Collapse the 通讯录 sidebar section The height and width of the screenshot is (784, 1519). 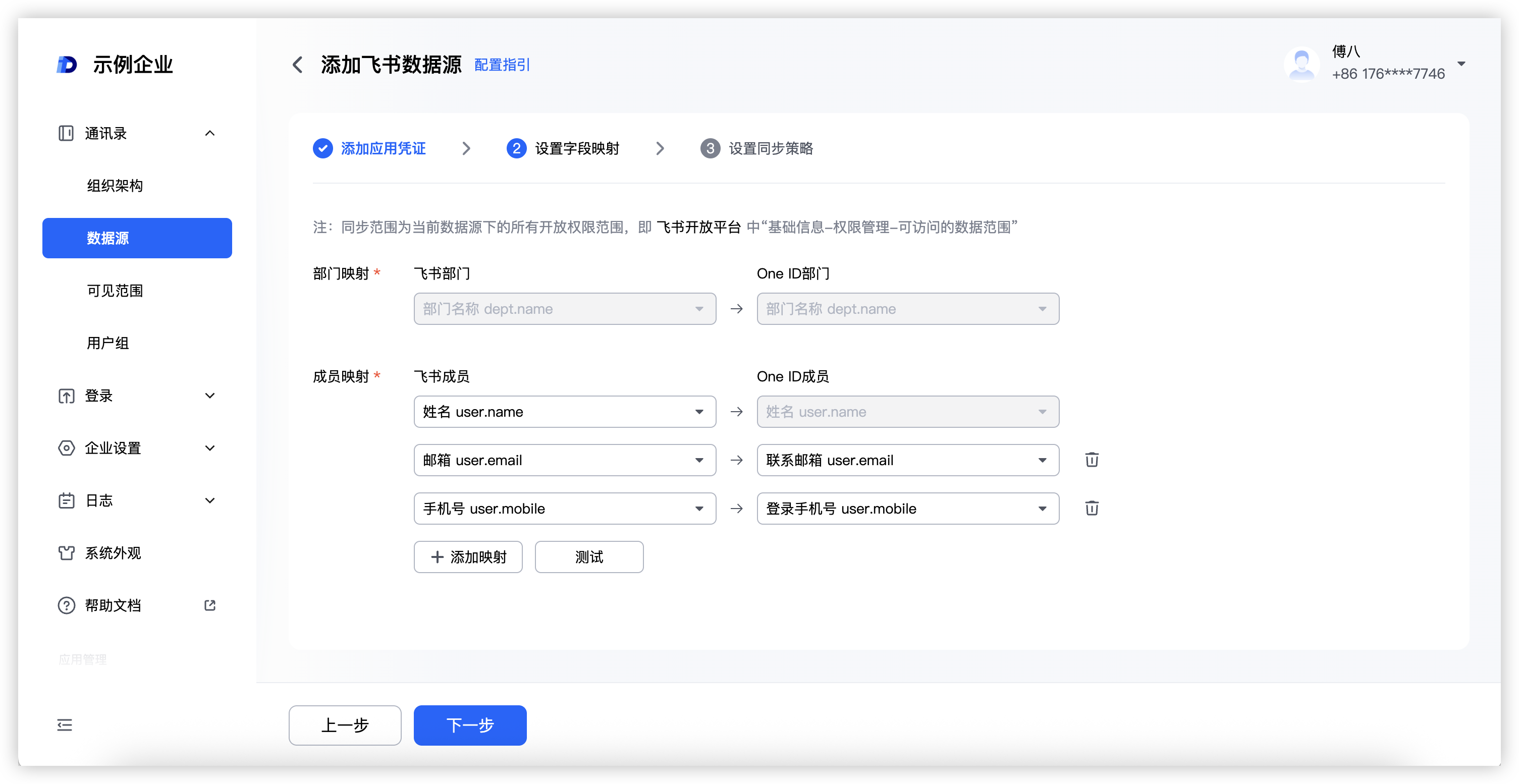pyautogui.click(x=210, y=133)
